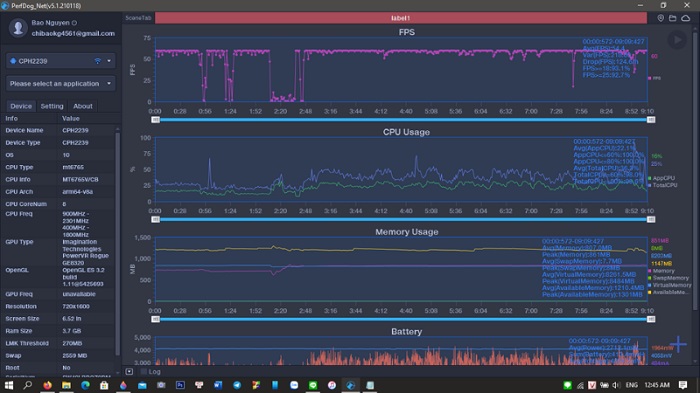
Task: Click the Value column header
Action: [71, 118]
